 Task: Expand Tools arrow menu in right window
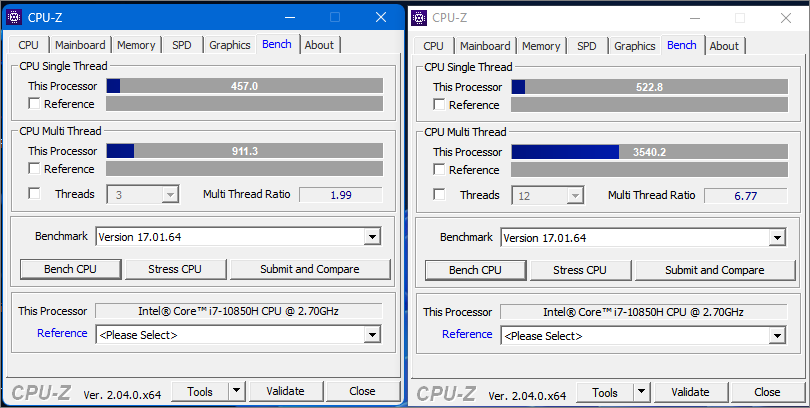point(642,393)
